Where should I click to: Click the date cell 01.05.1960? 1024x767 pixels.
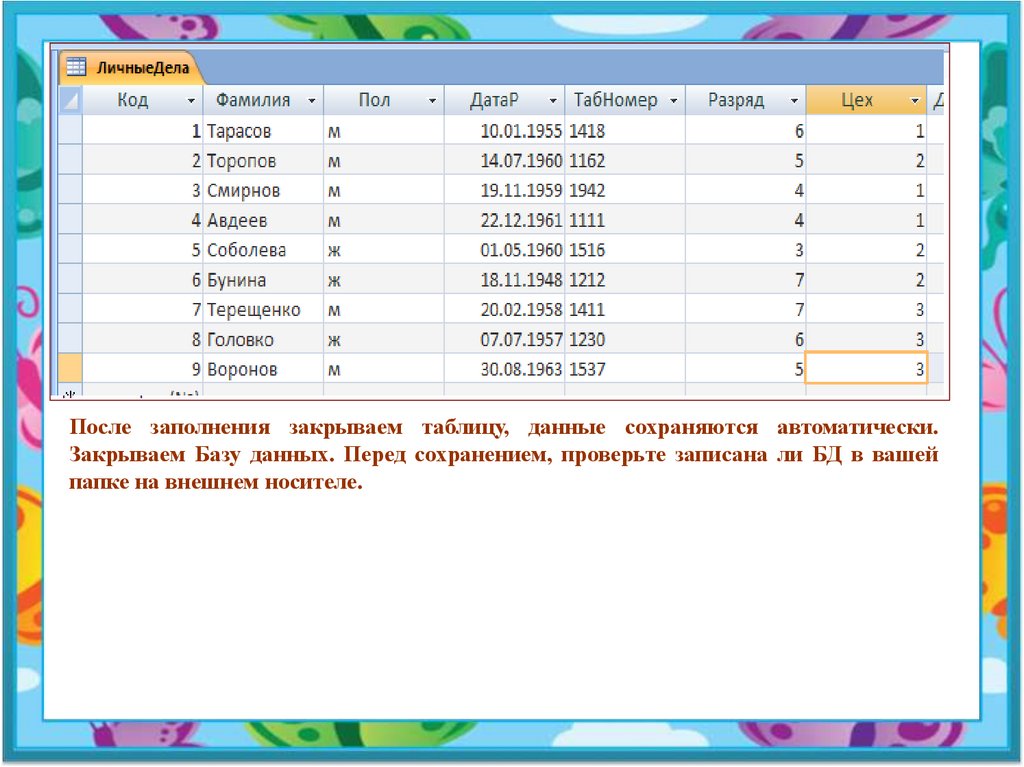[x=504, y=250]
